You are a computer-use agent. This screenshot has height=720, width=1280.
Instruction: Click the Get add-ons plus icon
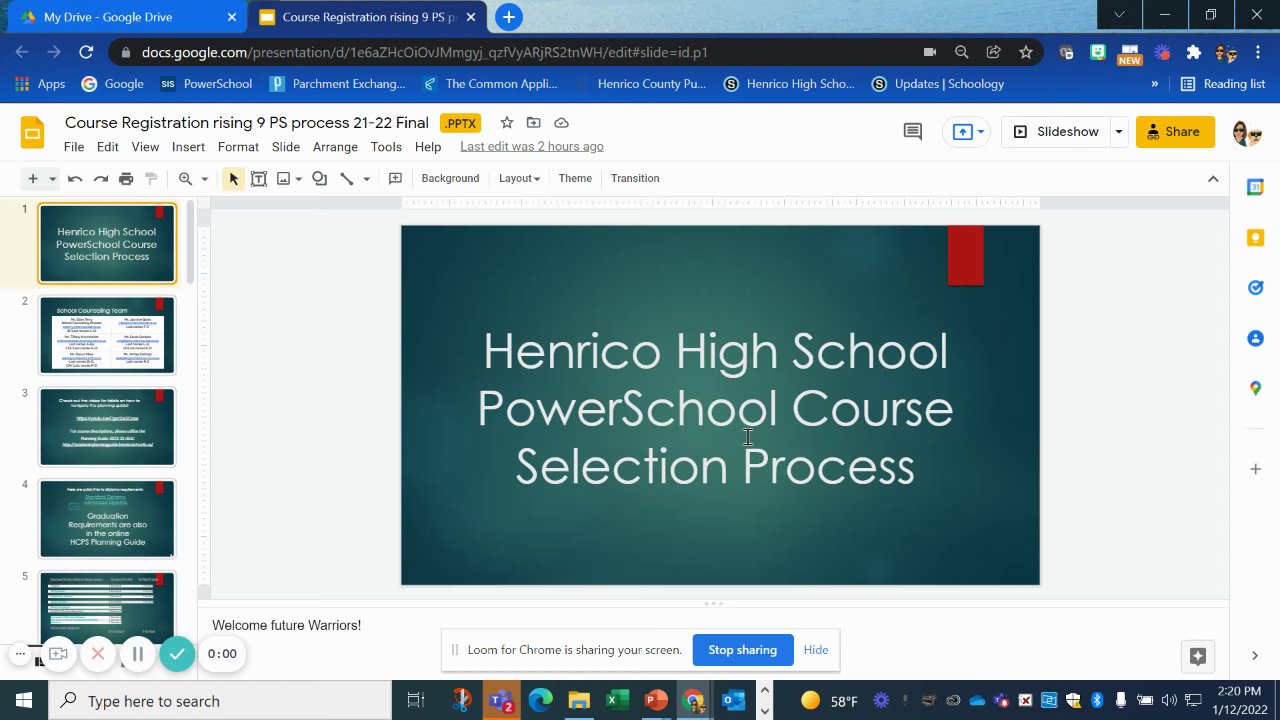pyautogui.click(x=1256, y=469)
